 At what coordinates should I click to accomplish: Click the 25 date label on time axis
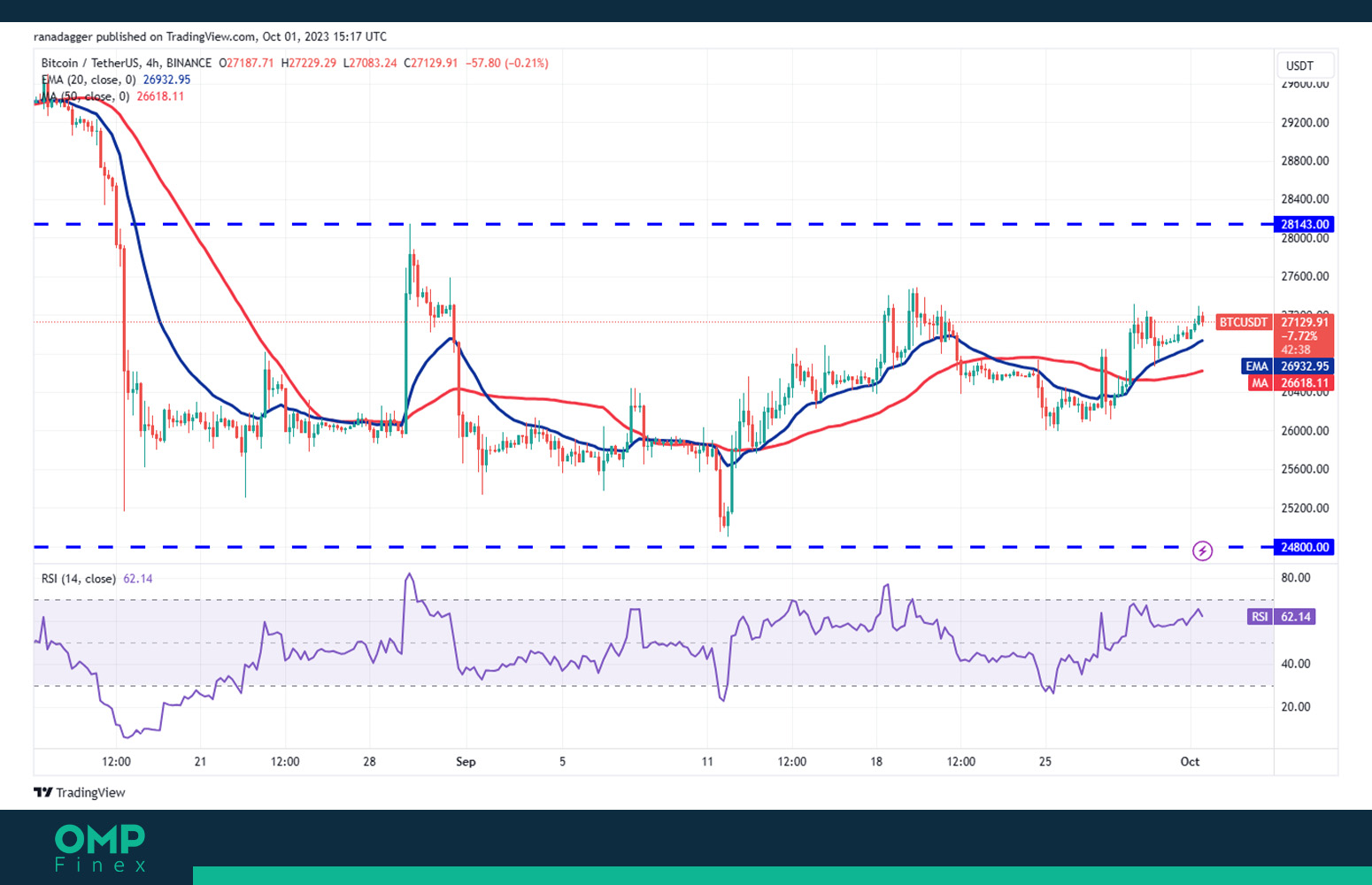tap(1045, 762)
